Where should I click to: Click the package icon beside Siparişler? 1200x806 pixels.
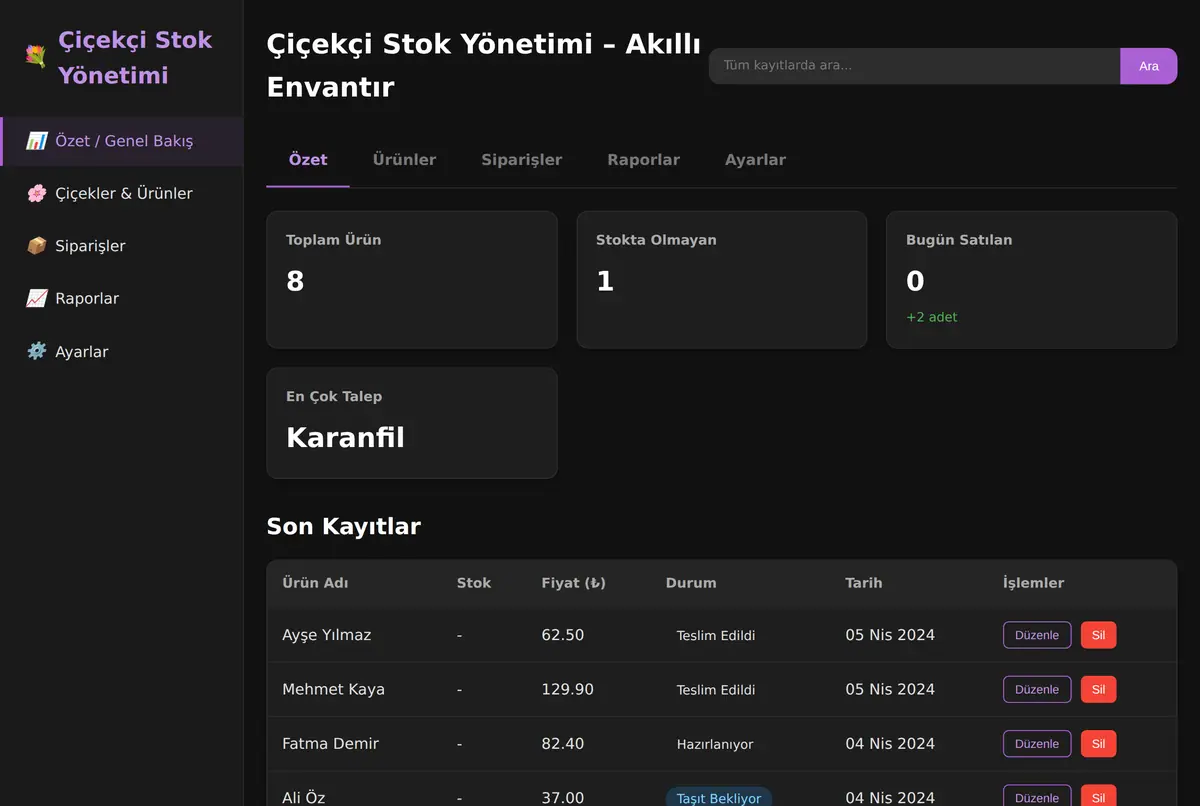pyautogui.click(x=36, y=246)
